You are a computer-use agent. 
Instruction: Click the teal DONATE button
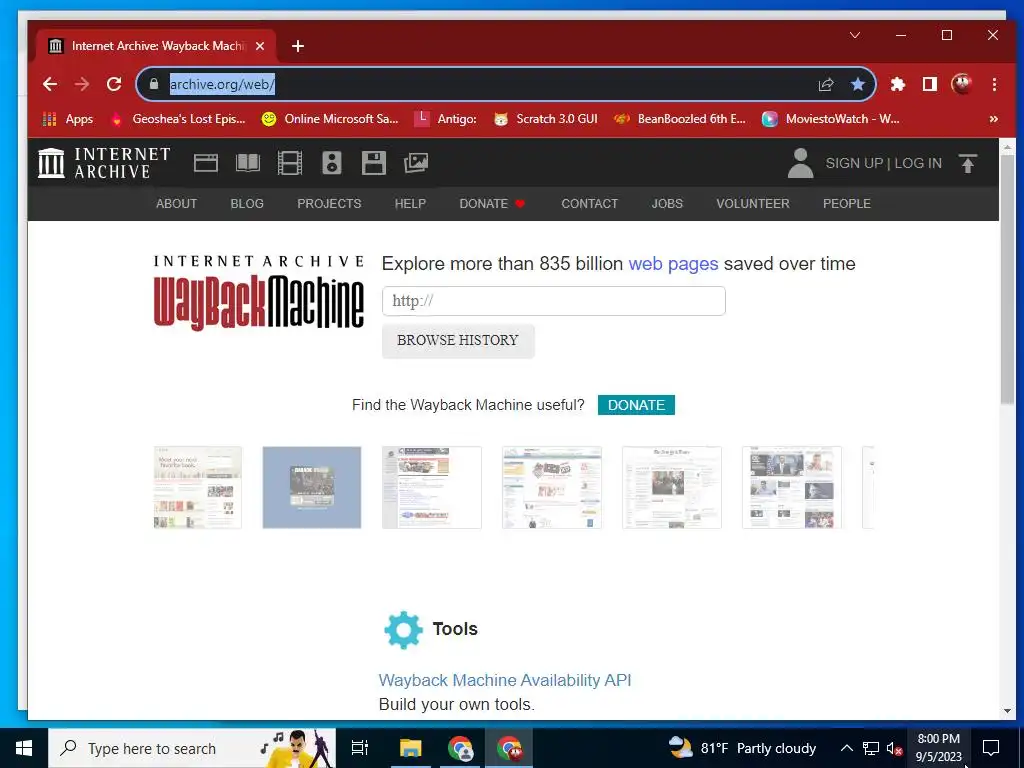(x=636, y=405)
